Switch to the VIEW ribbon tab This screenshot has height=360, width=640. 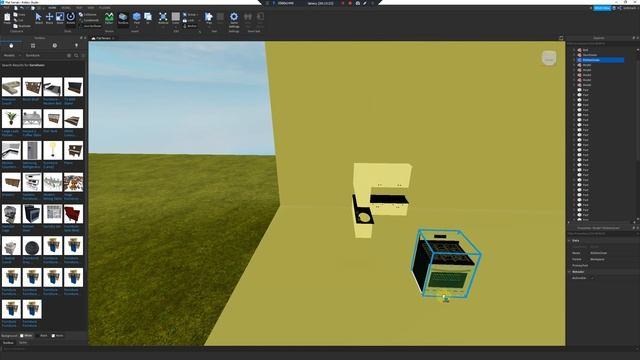[91, 8]
